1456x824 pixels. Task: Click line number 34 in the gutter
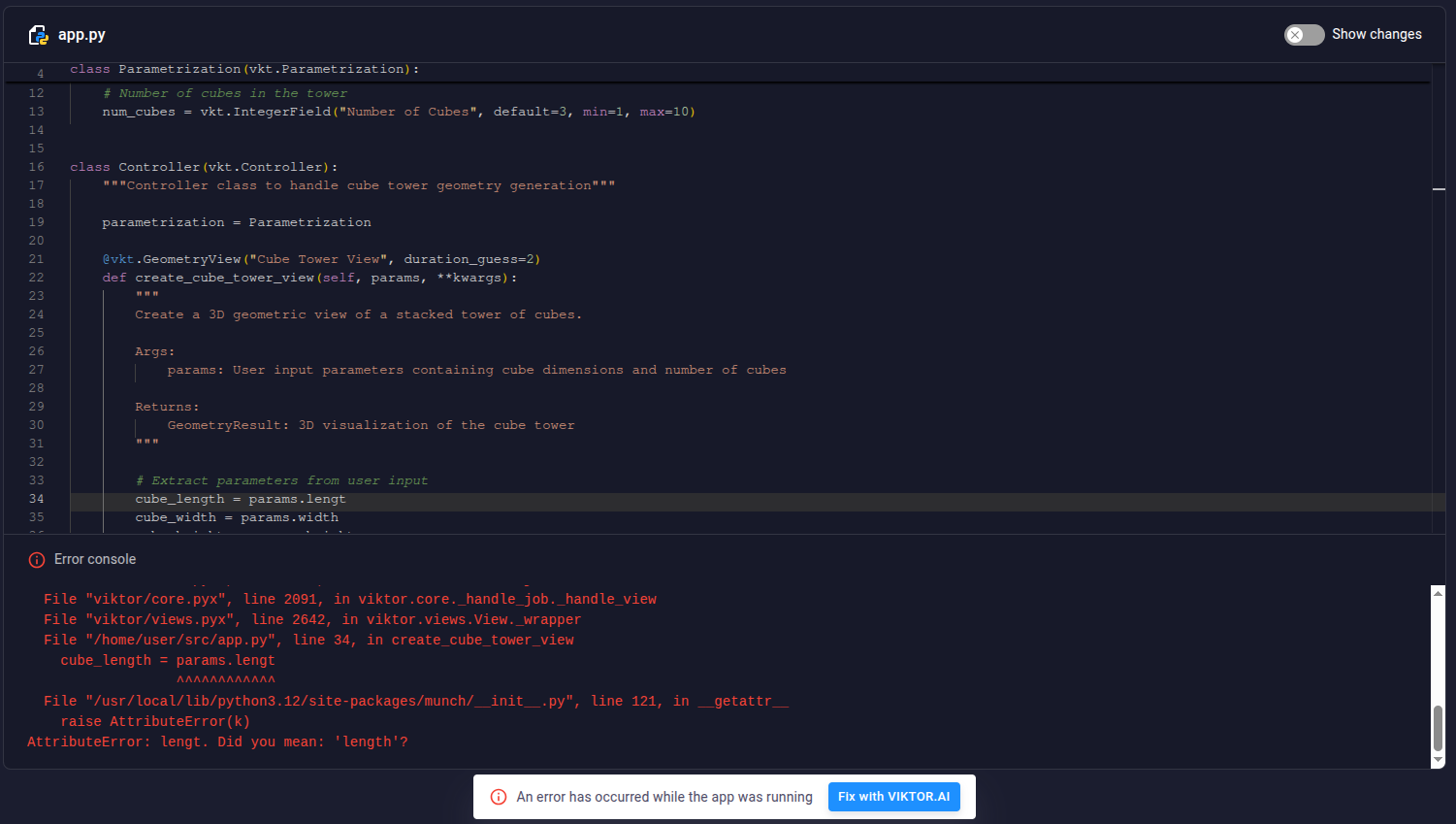point(36,499)
